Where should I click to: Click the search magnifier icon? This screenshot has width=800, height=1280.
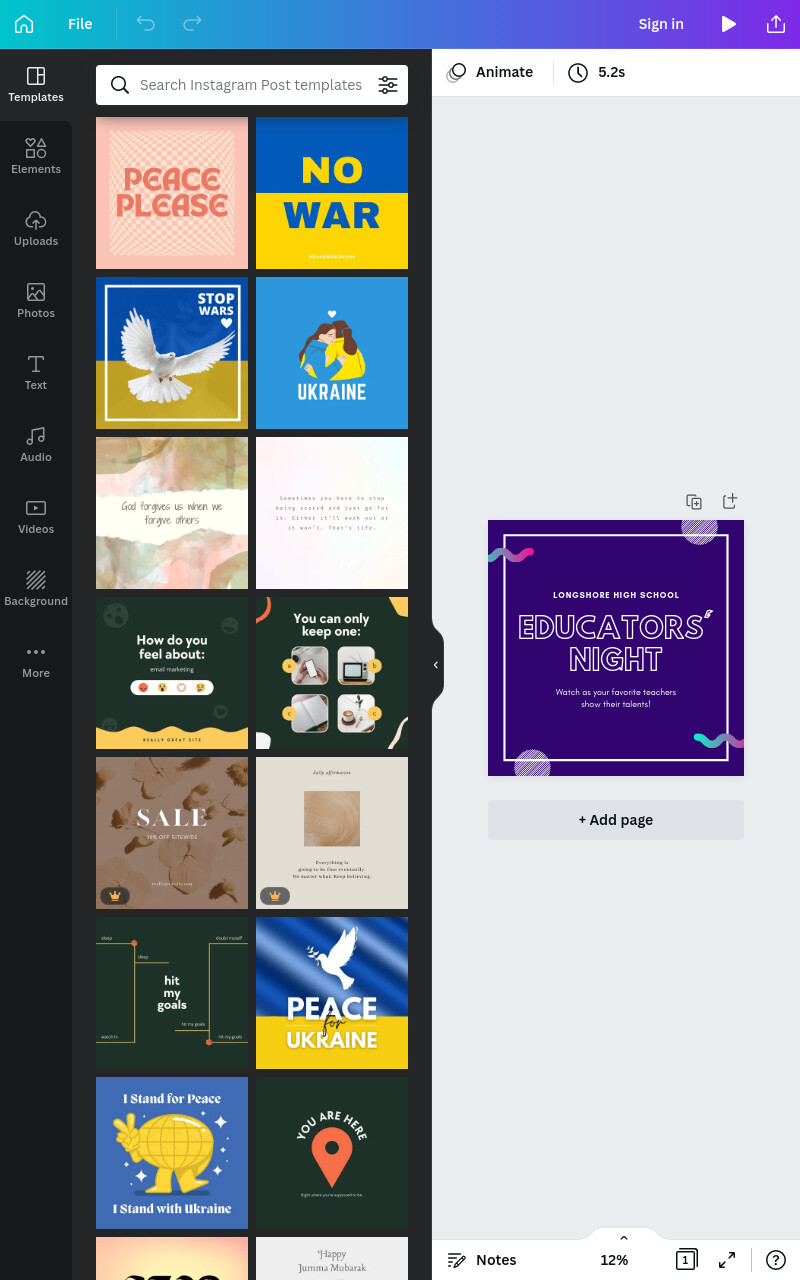[120, 85]
